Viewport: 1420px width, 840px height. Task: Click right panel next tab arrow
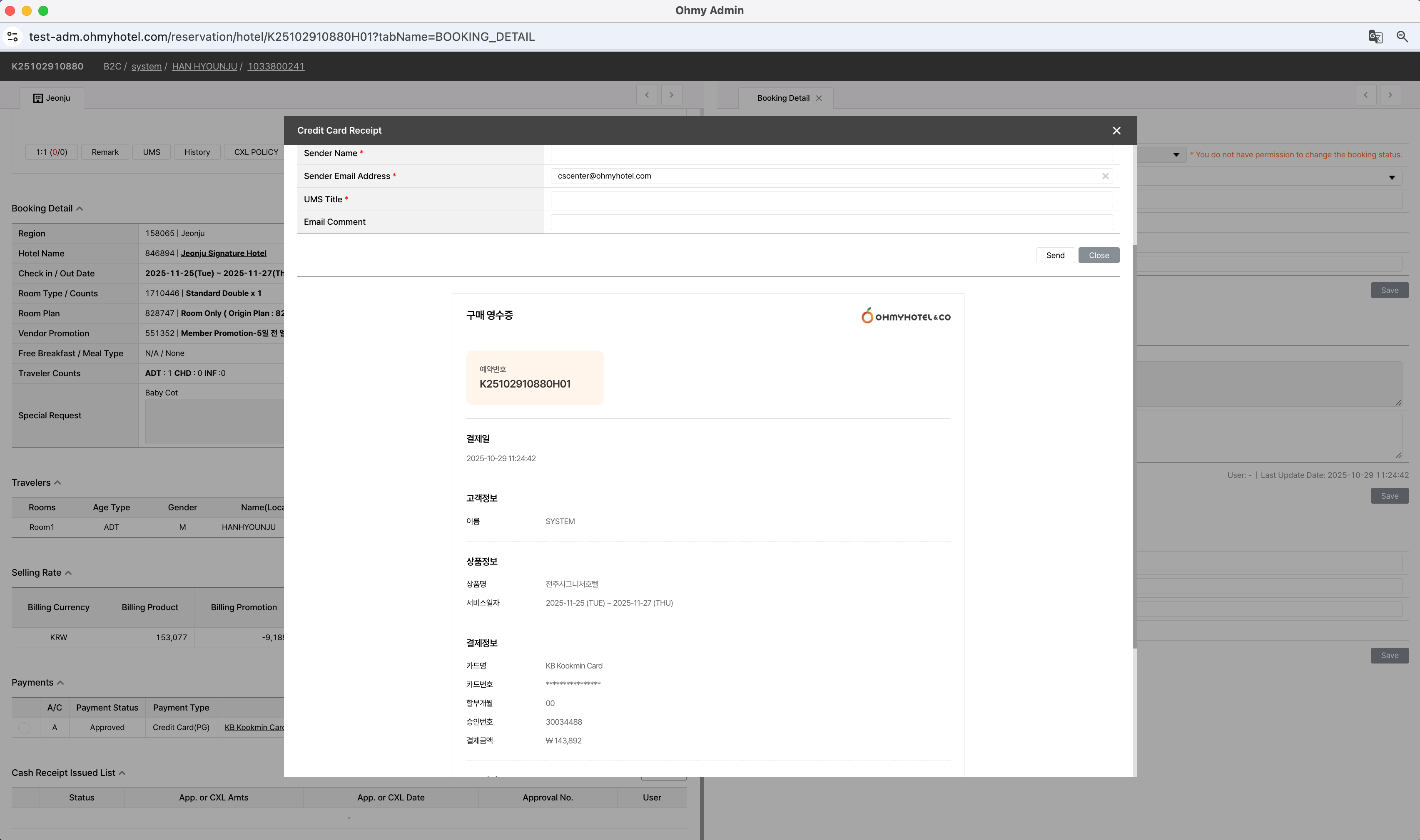1390,95
